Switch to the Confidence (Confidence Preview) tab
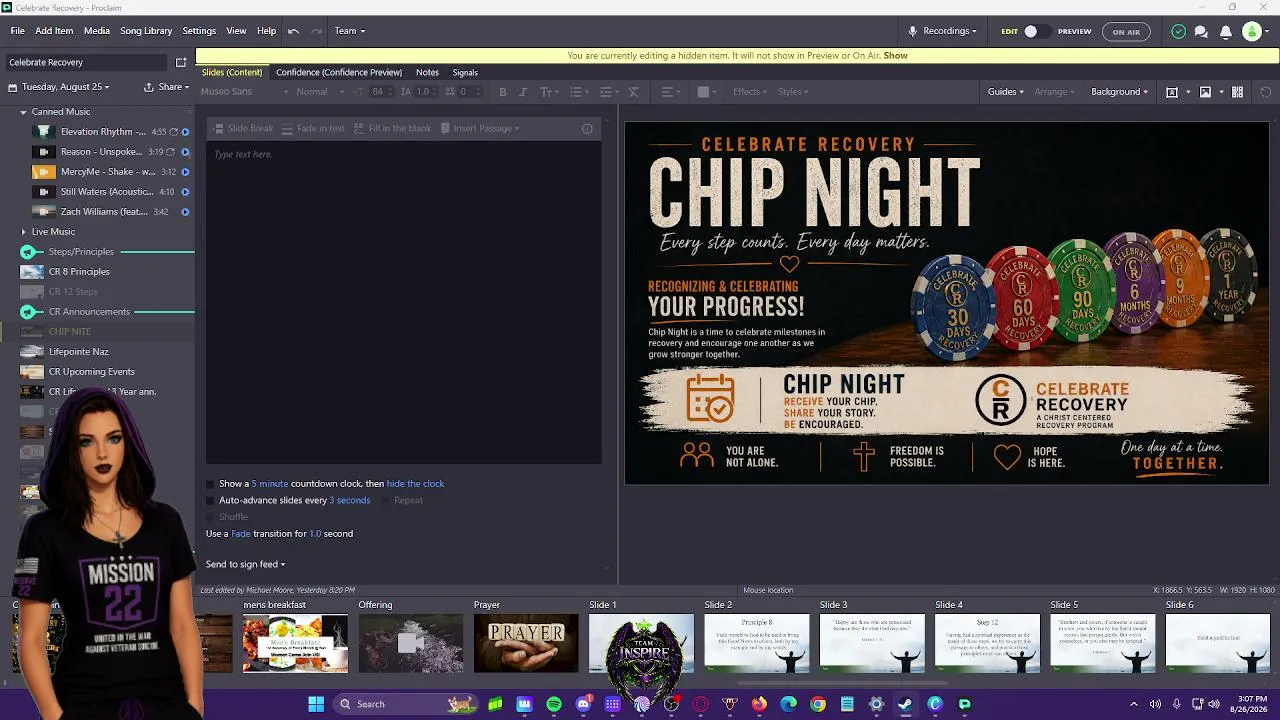Image resolution: width=1280 pixels, height=720 pixels. pyautogui.click(x=339, y=73)
